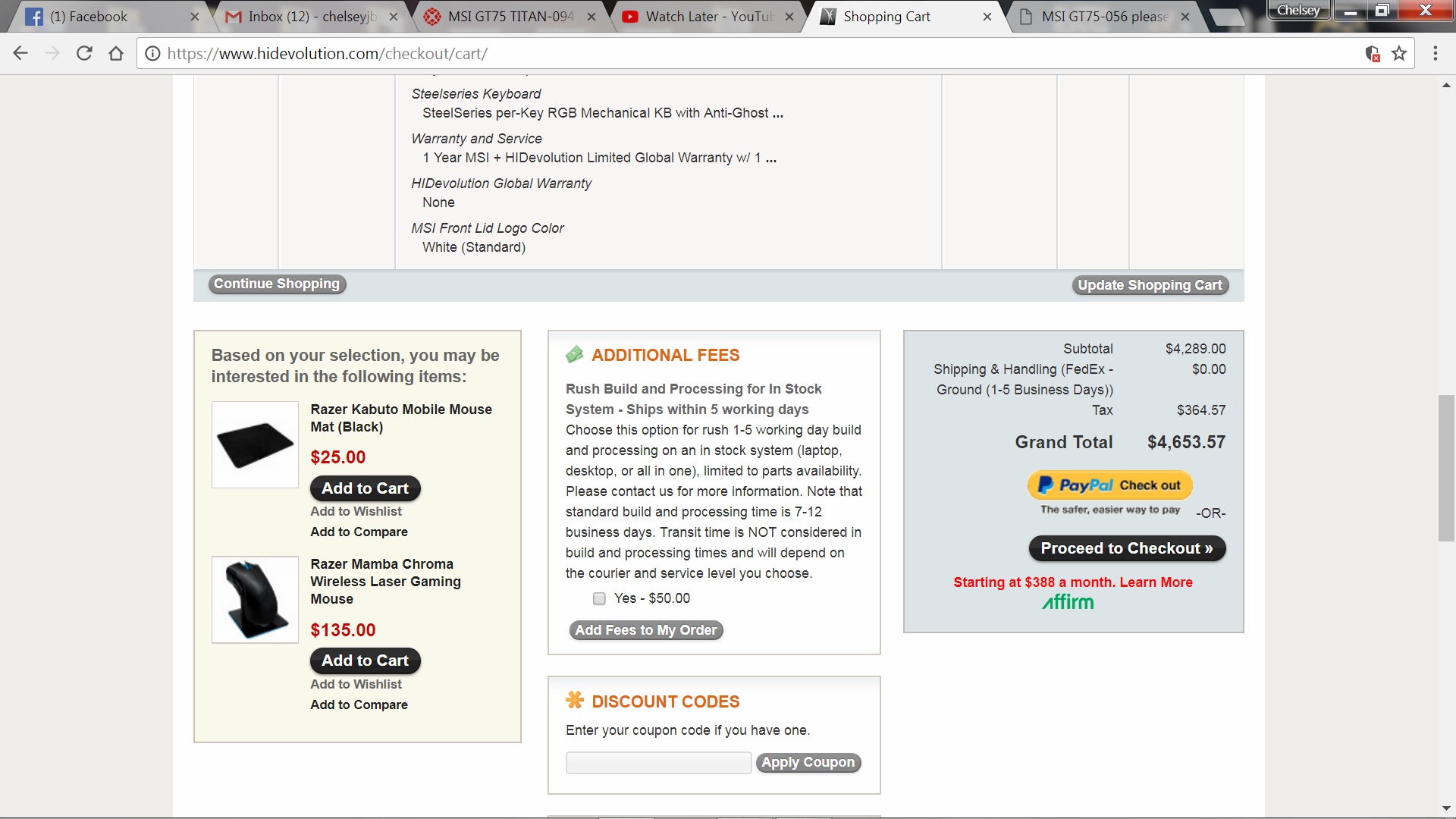Screen dimensions: 1456x819
Task: Click the blocked content shield icon in address bar
Action: coord(1372,54)
